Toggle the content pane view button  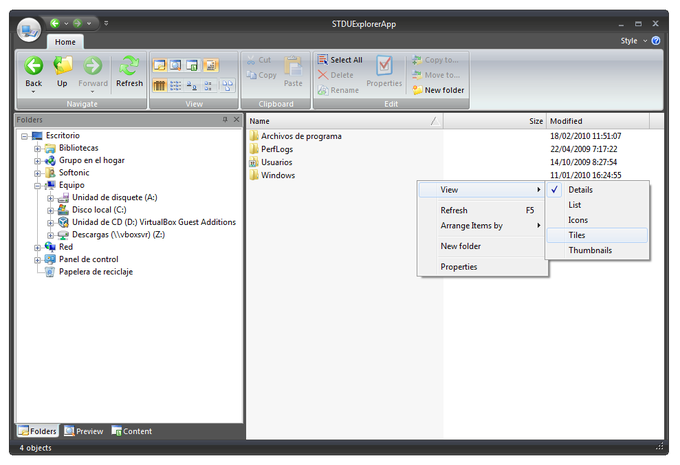pos(192,65)
